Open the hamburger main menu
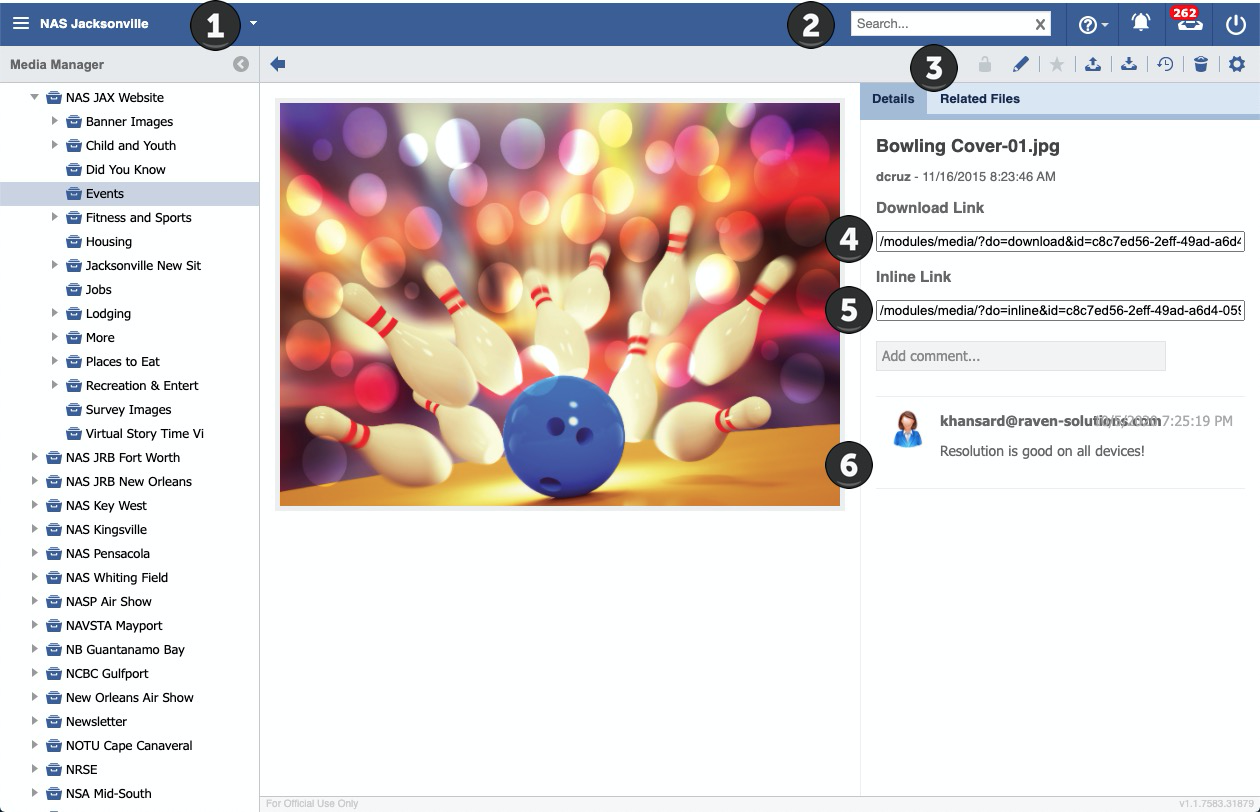The image size is (1260, 812). [x=20, y=23]
